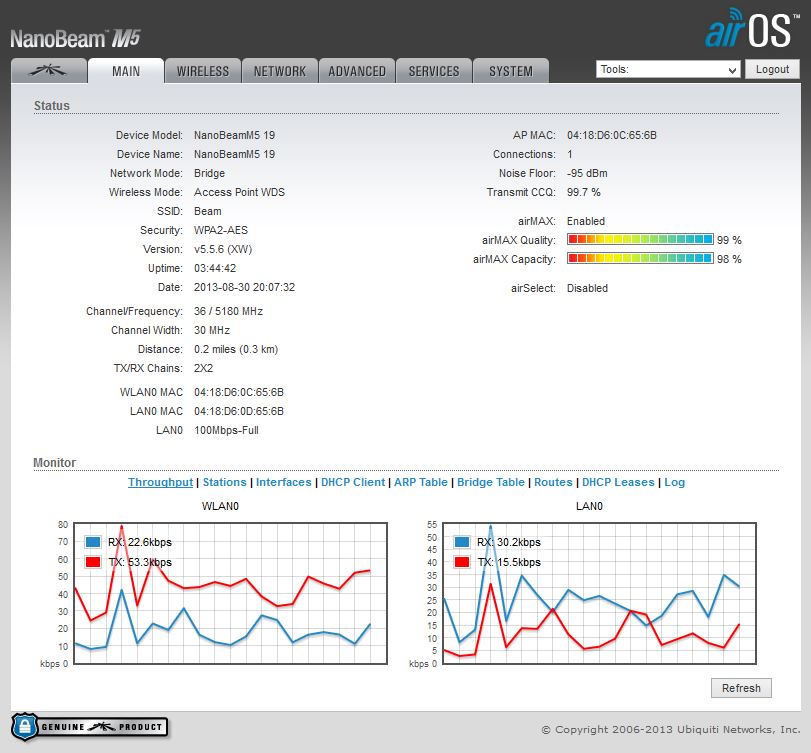Click the Transmit CCQ value 99.7 %

point(583,192)
